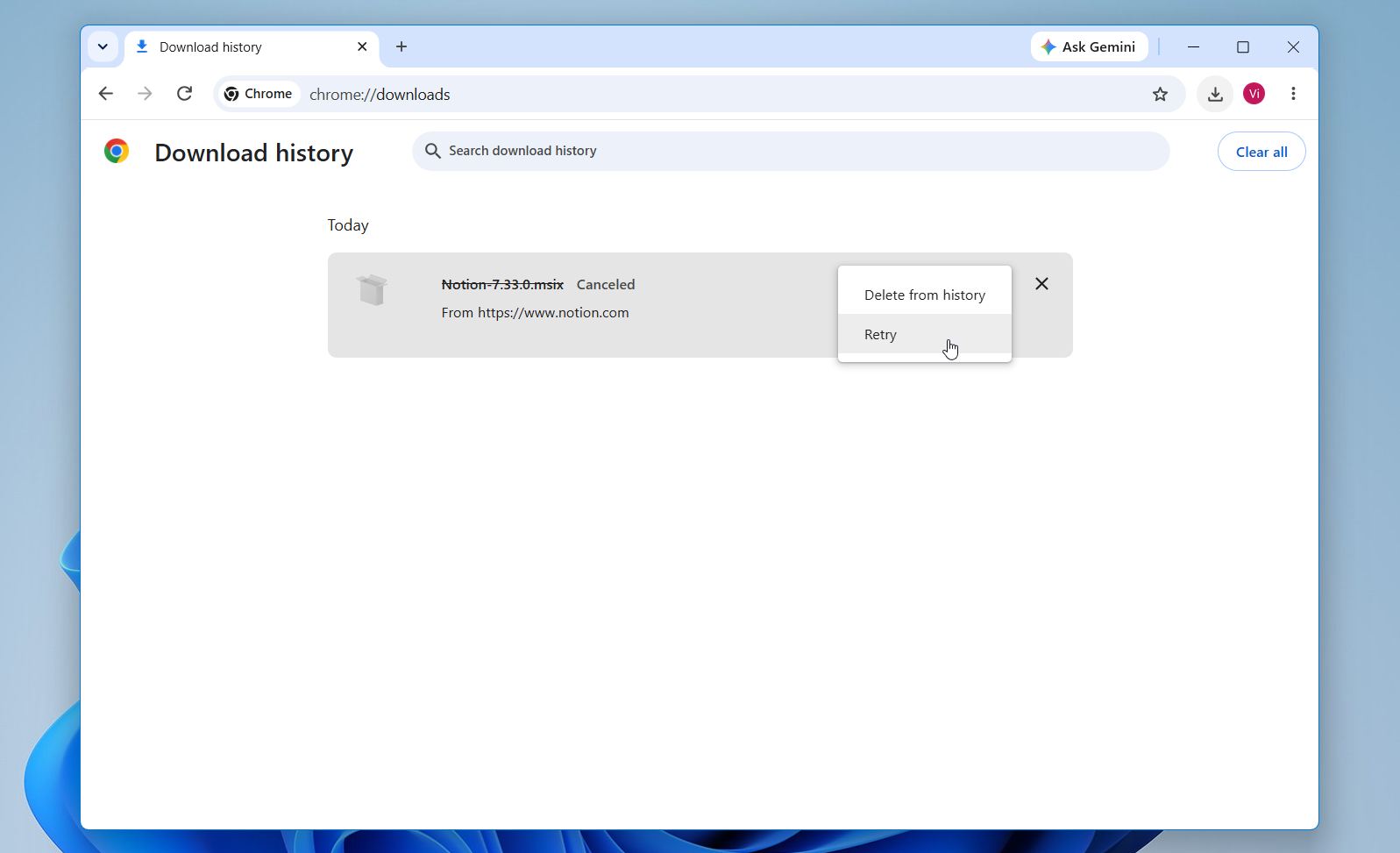Click the Clear all button

(1261, 152)
